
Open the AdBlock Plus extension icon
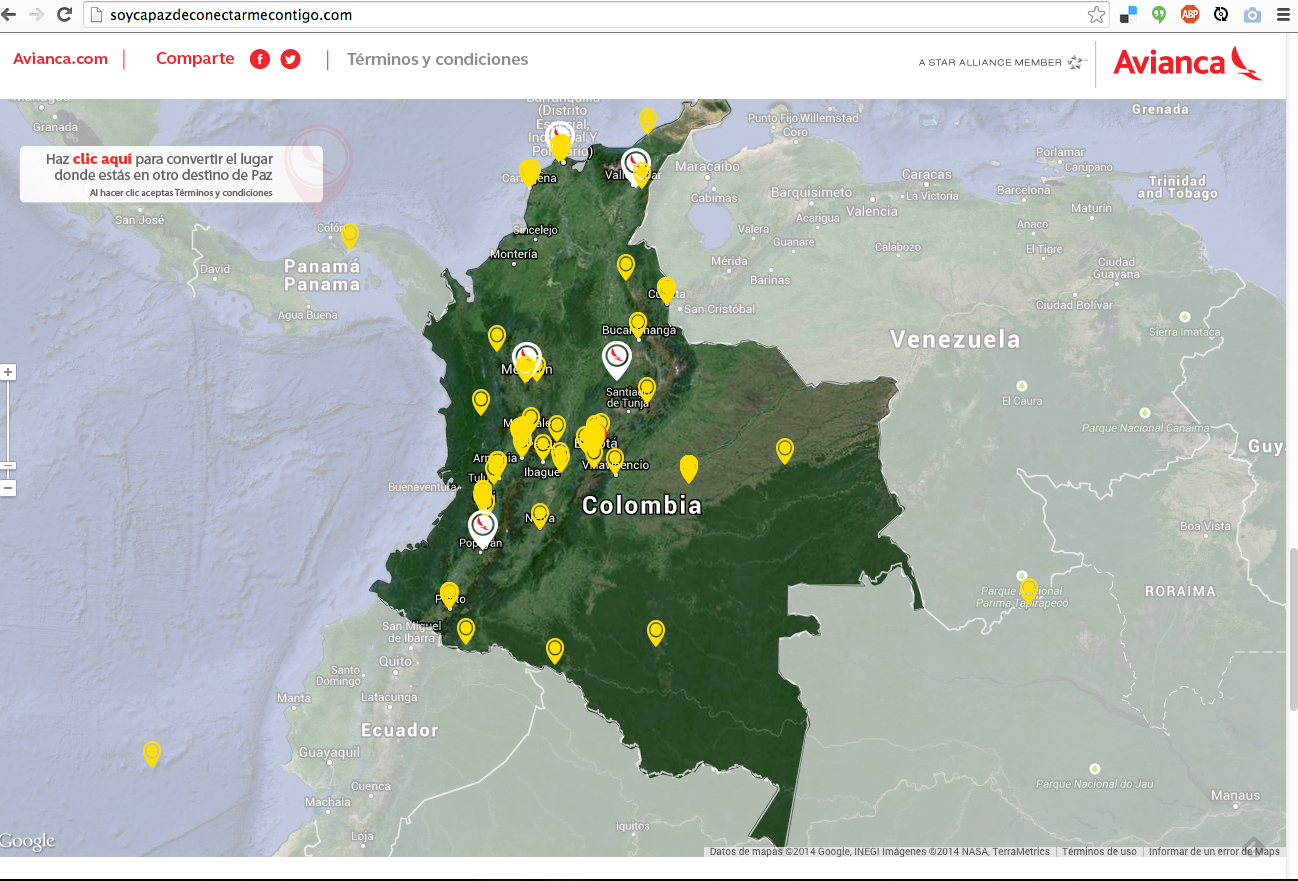click(x=1189, y=15)
